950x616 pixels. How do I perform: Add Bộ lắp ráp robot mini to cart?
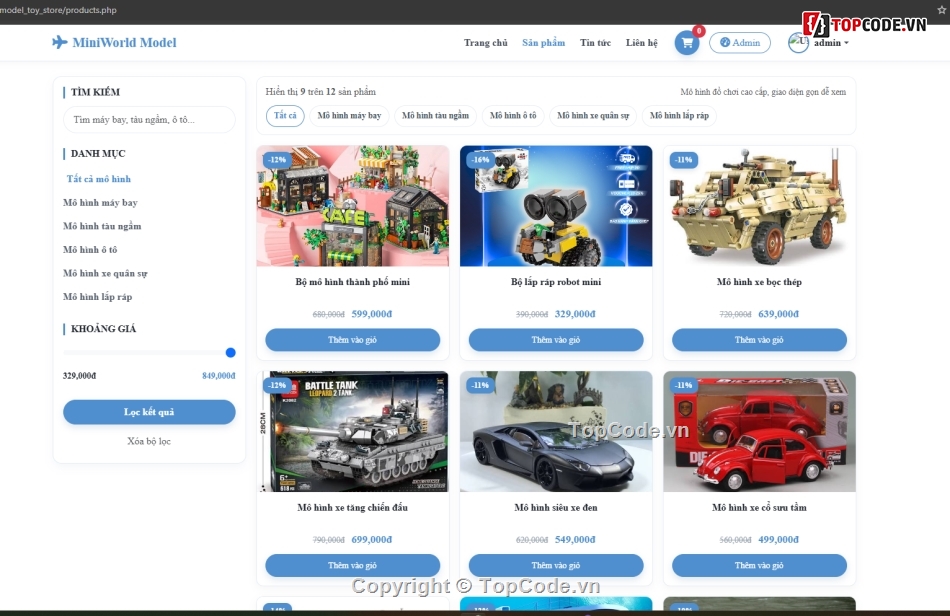556,340
